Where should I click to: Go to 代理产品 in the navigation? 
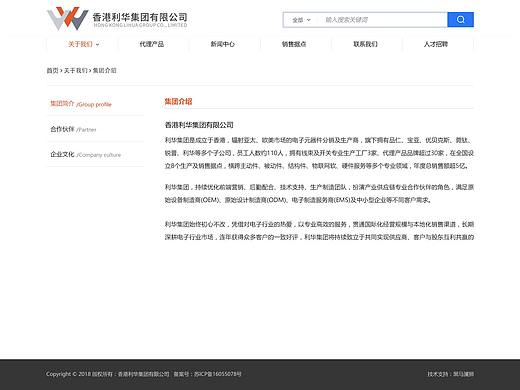[x=152, y=44]
